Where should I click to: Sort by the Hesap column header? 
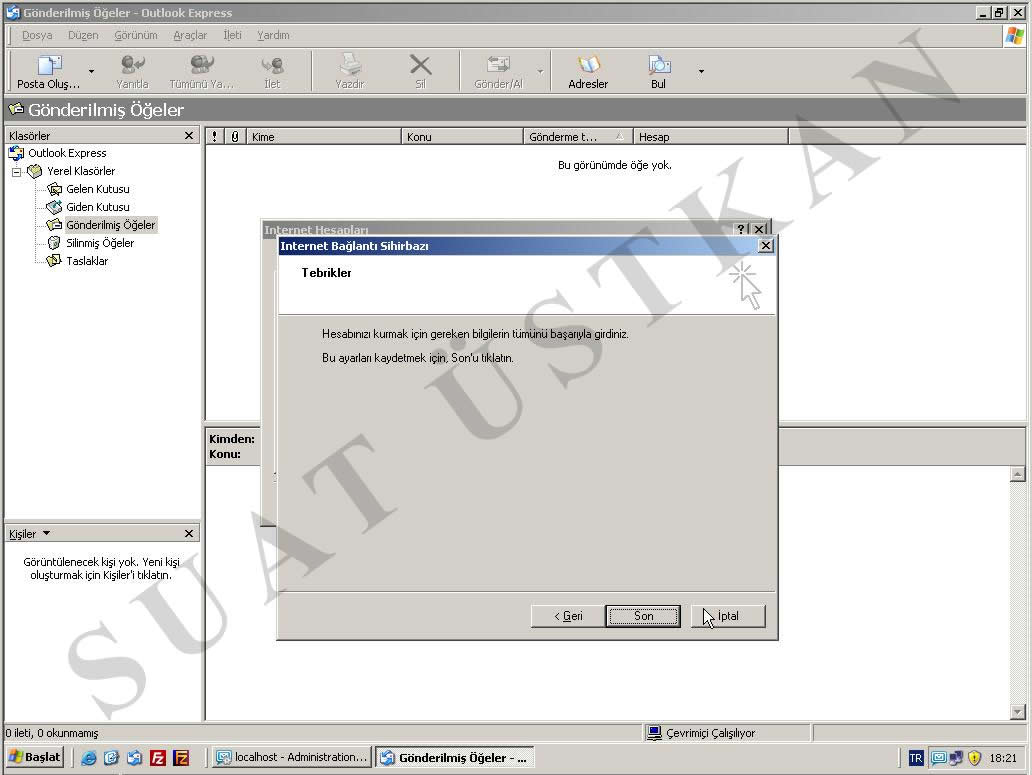(710, 137)
